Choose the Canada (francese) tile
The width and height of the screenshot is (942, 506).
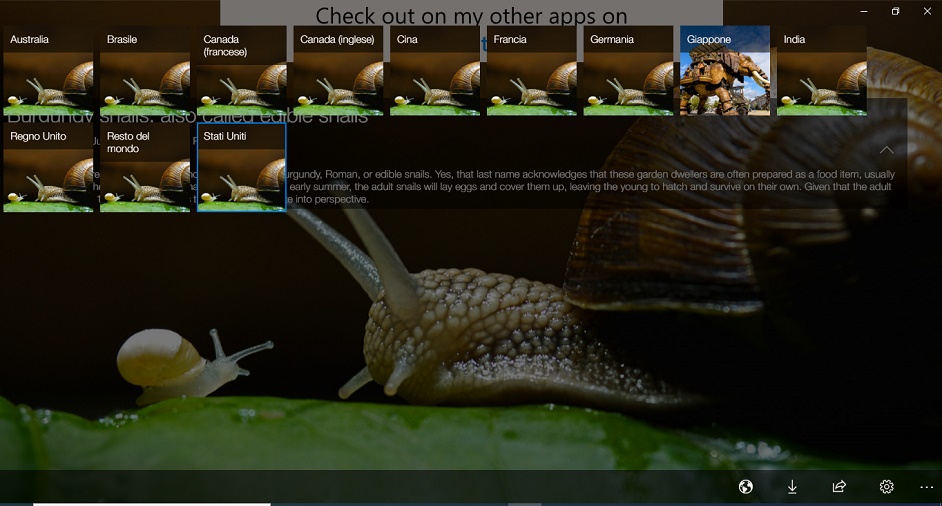pyautogui.click(x=242, y=70)
